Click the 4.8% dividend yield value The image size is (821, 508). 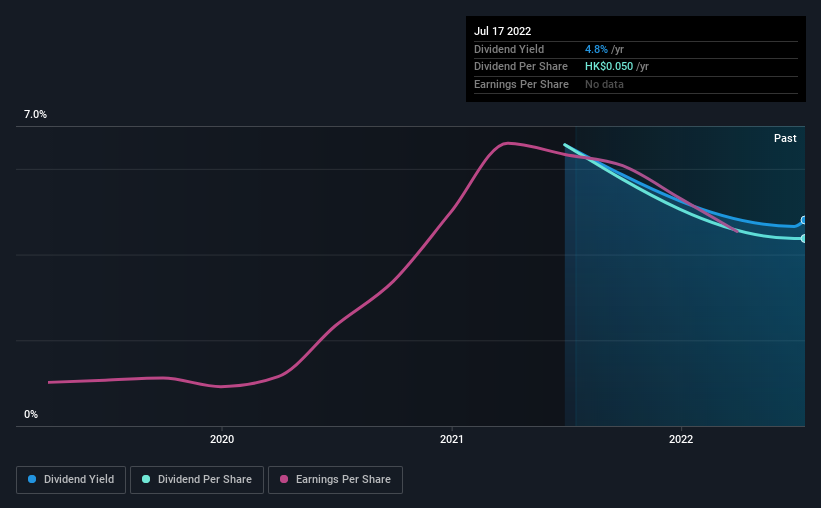(596, 49)
